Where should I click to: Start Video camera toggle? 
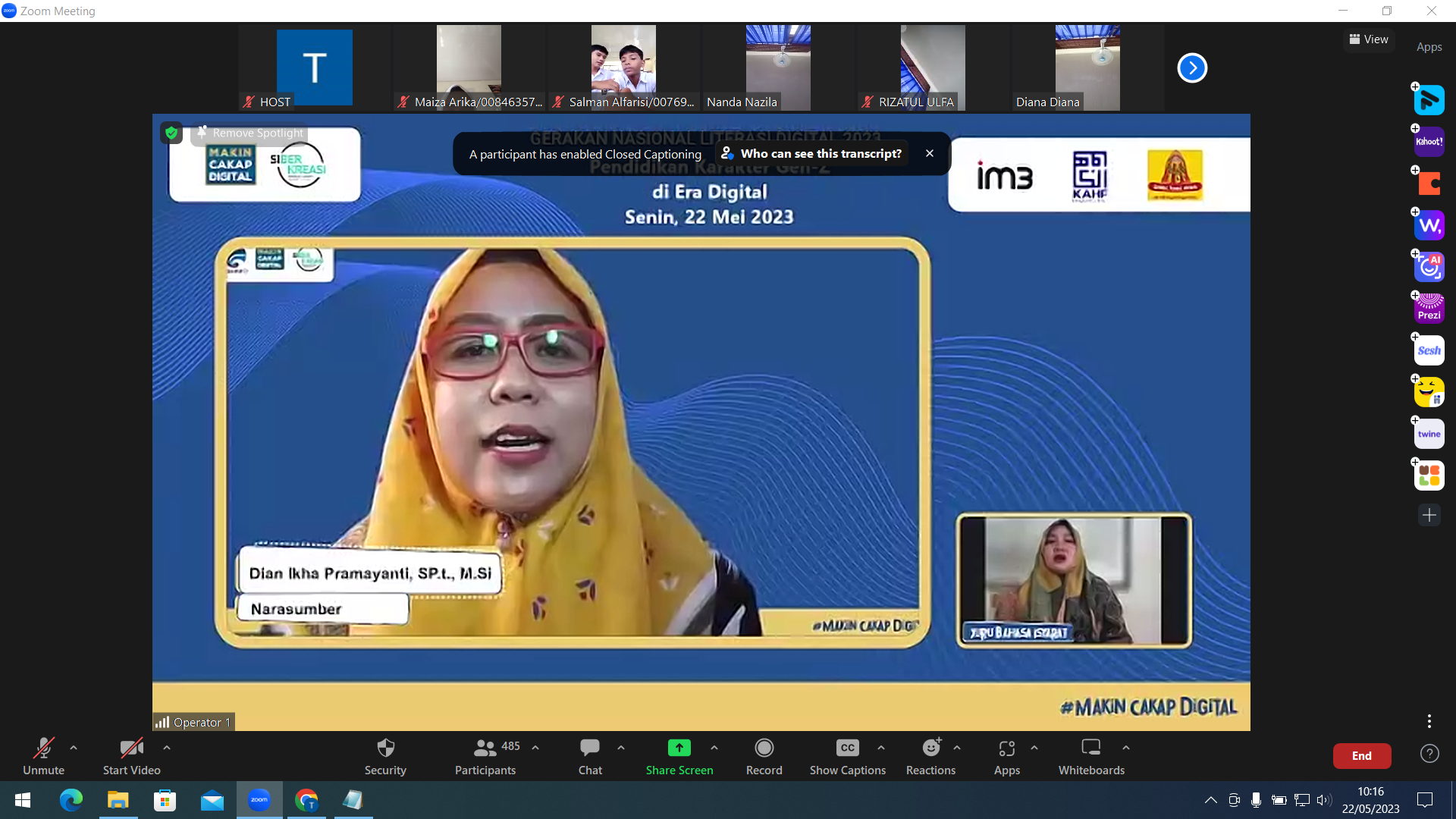coord(131,756)
